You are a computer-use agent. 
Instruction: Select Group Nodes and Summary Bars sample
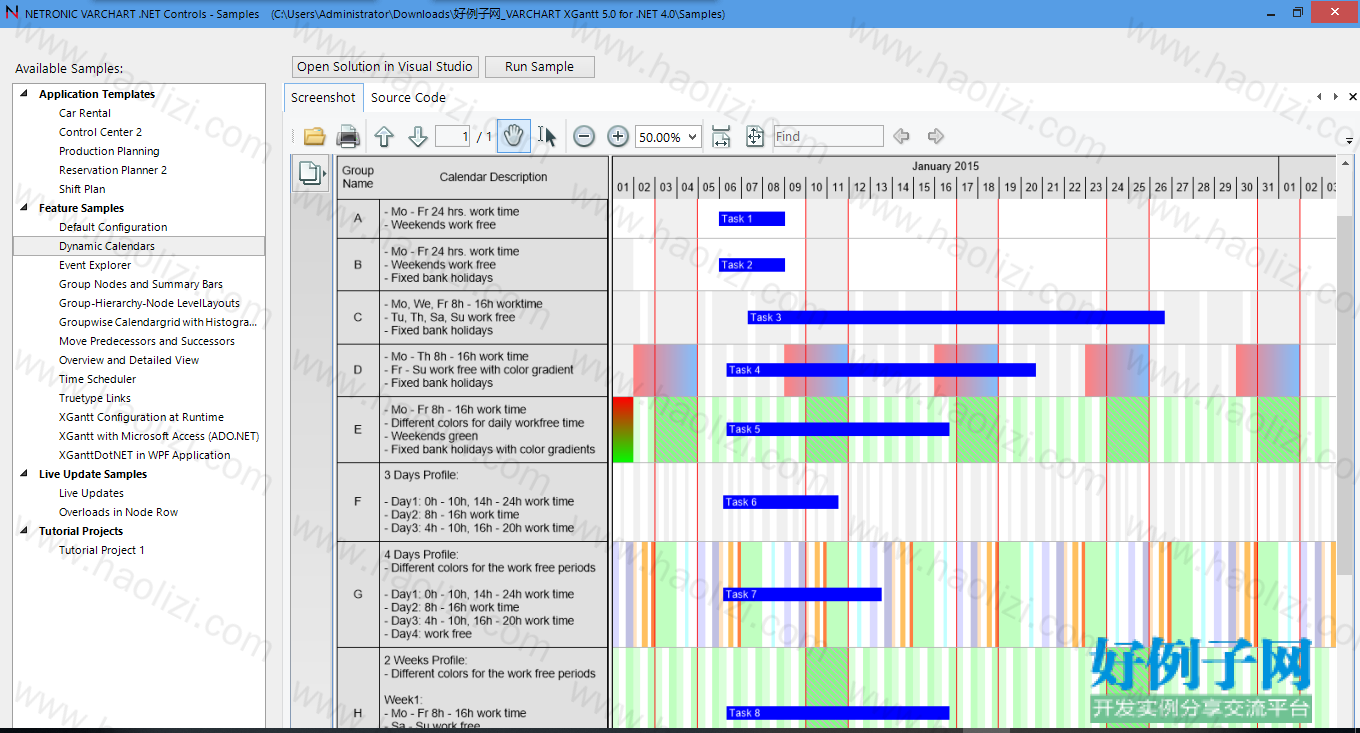(x=141, y=284)
